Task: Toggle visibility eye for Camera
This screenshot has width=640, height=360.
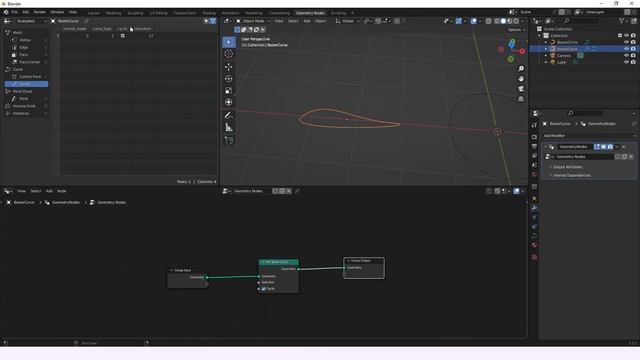Action: coord(626,56)
